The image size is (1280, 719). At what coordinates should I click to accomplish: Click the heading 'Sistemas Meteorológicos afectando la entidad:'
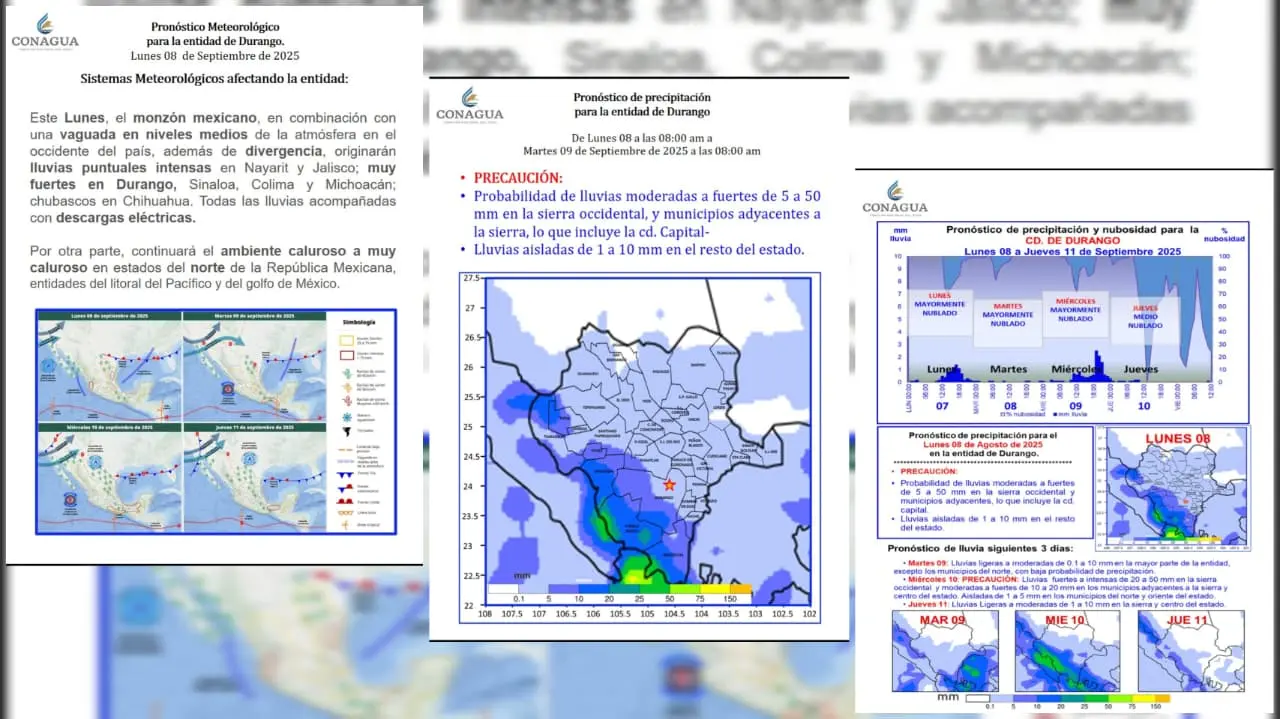[215, 79]
